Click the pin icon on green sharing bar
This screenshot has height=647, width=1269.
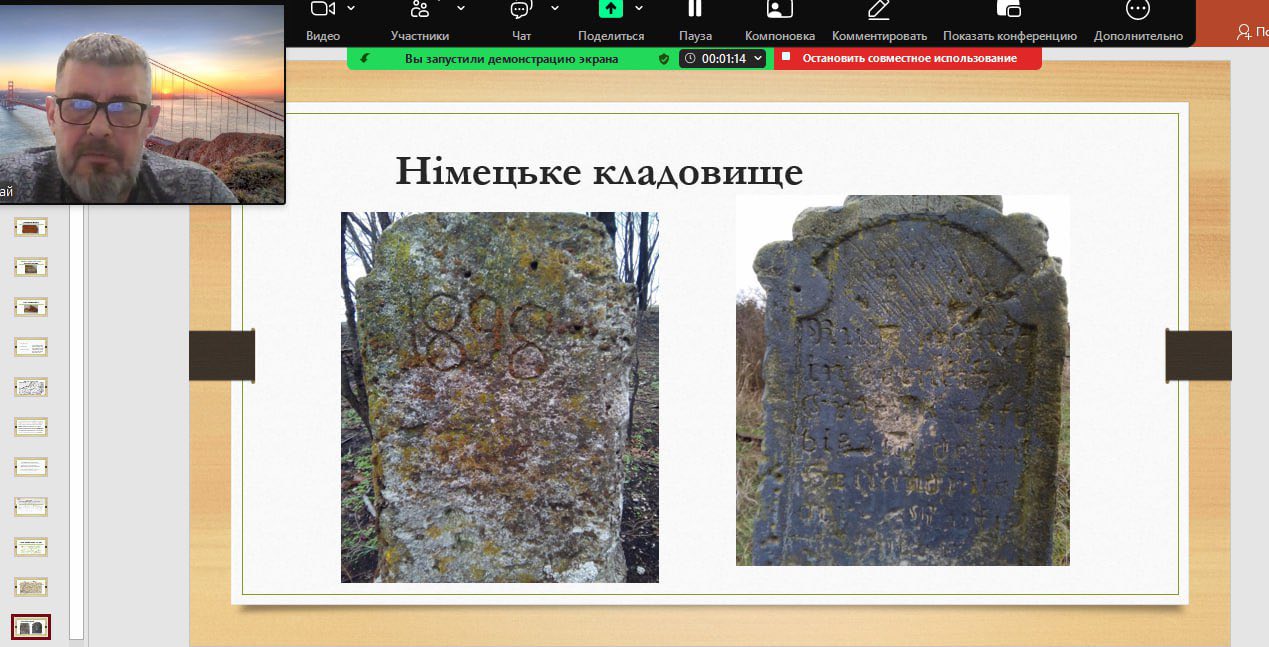tap(365, 59)
